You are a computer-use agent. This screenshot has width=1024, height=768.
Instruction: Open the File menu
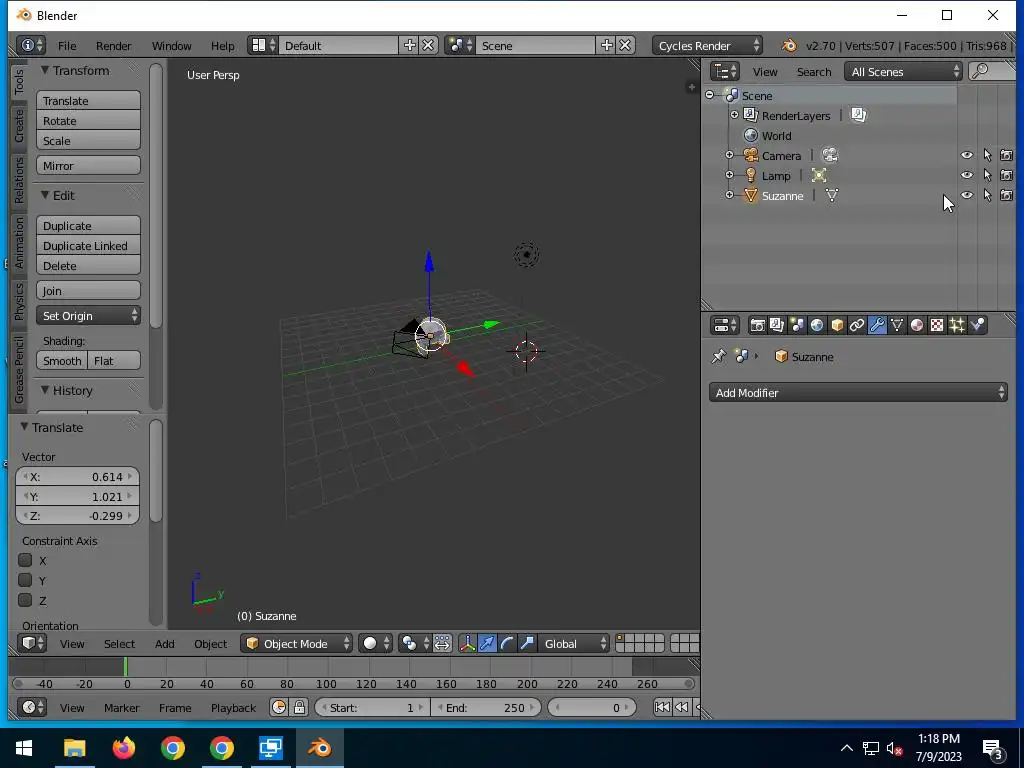[x=67, y=46]
